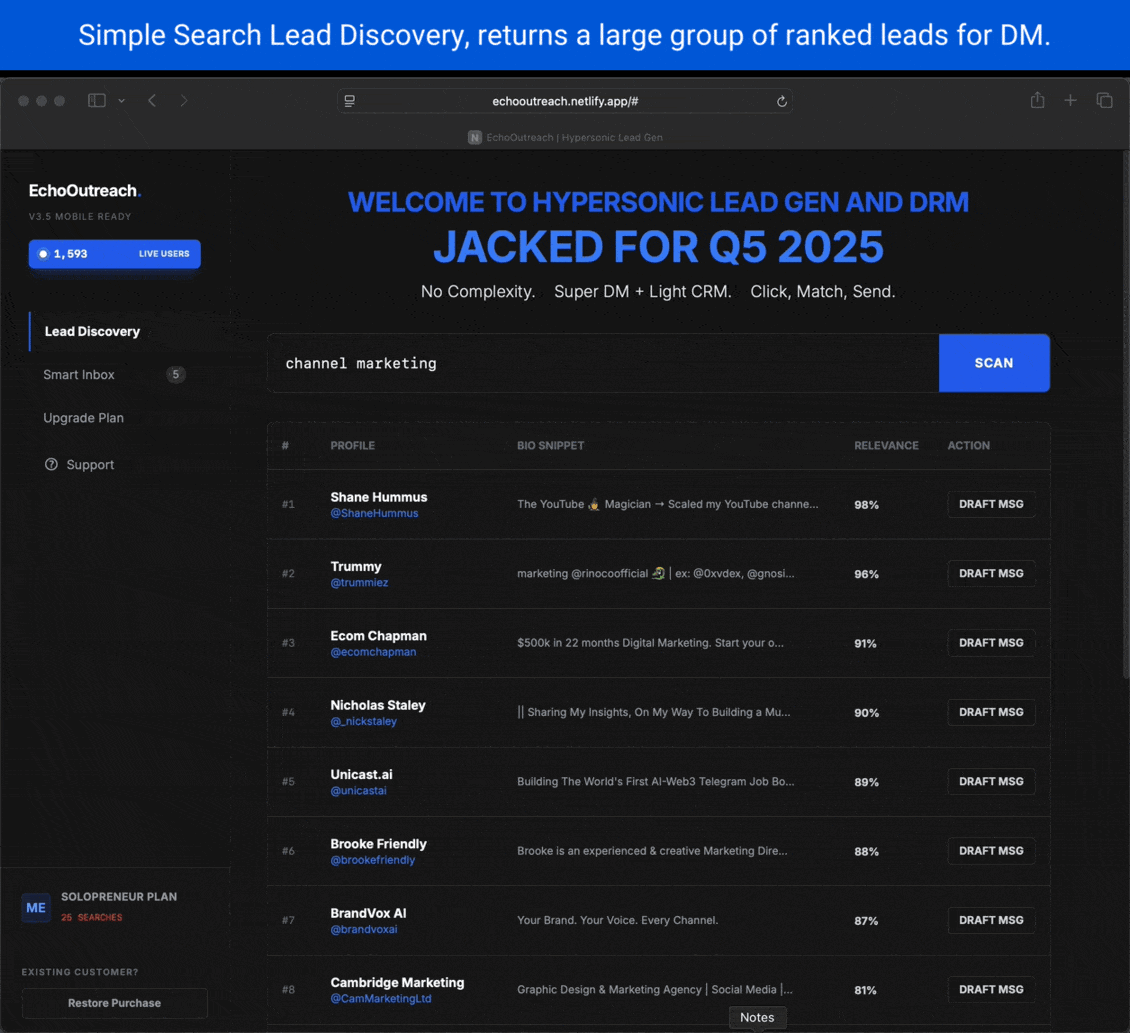Screen dimensions: 1130x1033
Task: Show the tab overview icon
Action: [x=1104, y=101]
